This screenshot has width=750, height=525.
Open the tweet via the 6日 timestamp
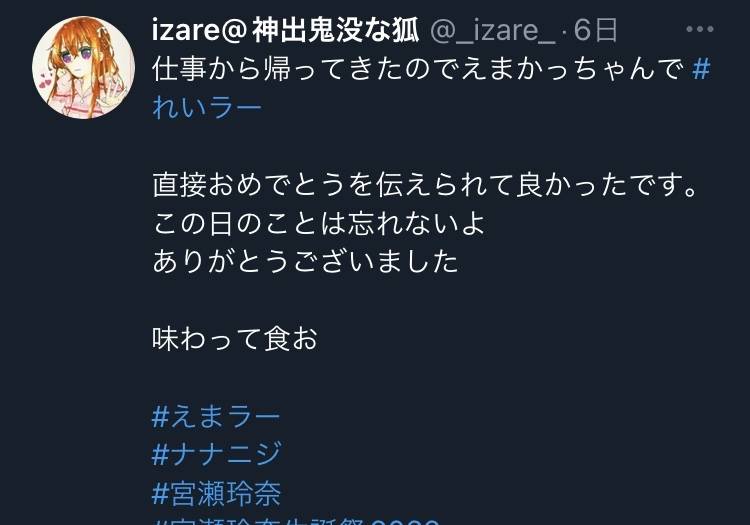[x=596, y=30]
